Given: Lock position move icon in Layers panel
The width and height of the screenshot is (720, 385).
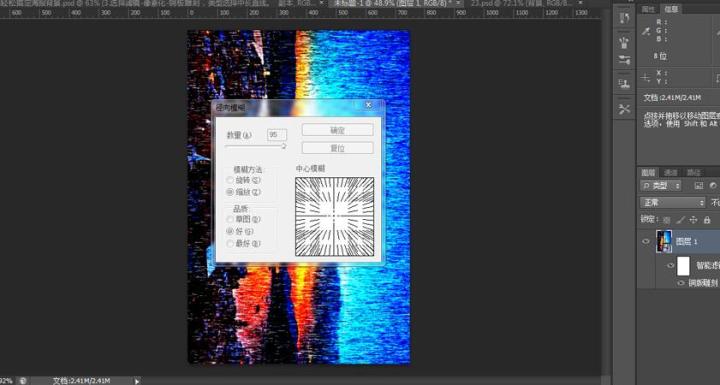Looking at the screenshot, I should (x=693, y=220).
